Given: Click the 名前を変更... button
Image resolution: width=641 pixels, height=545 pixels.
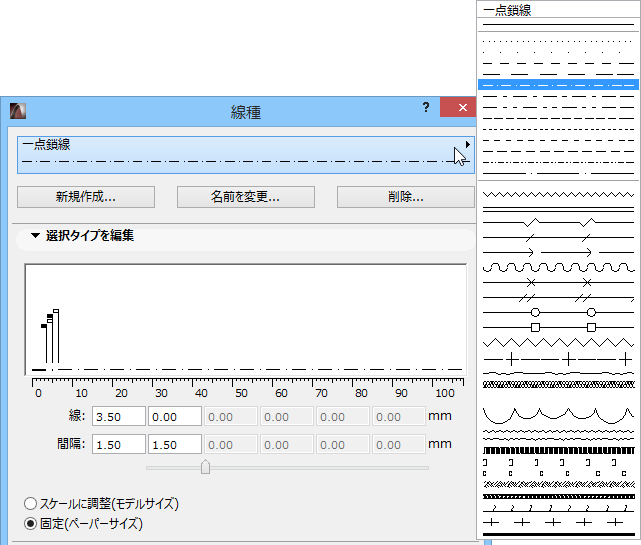Looking at the screenshot, I should (246, 197).
